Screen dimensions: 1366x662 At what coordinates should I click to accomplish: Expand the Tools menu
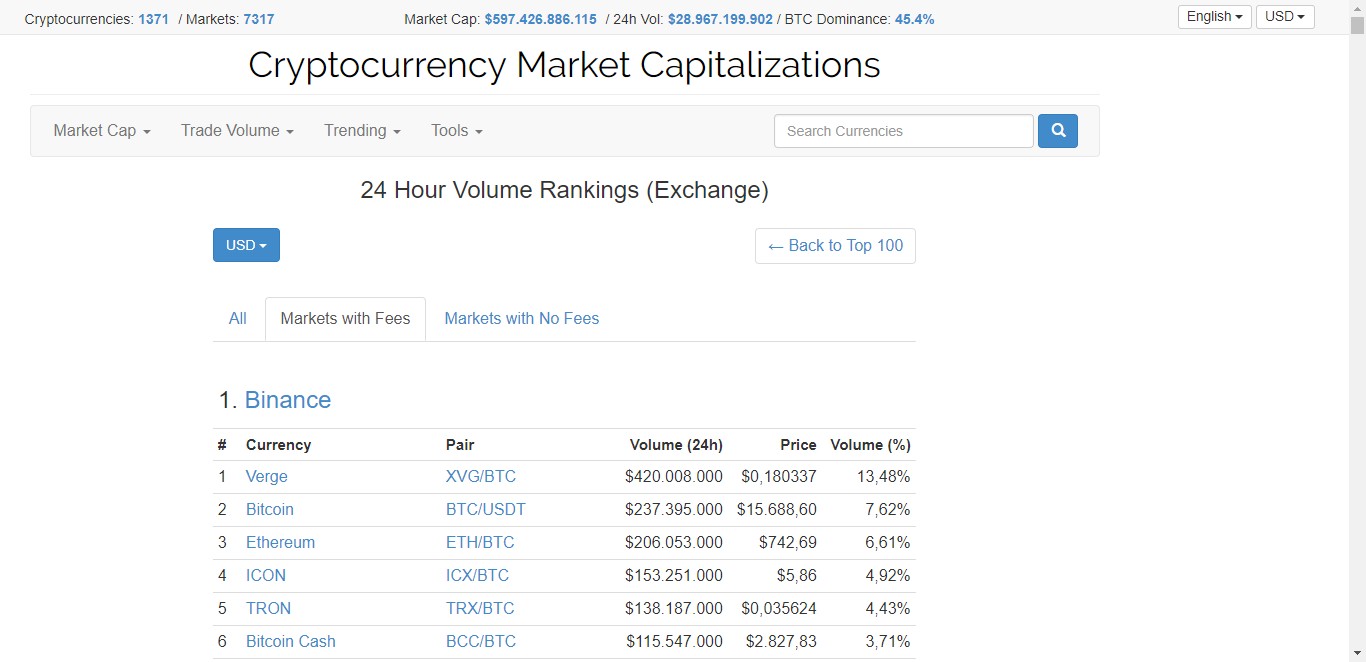457,131
